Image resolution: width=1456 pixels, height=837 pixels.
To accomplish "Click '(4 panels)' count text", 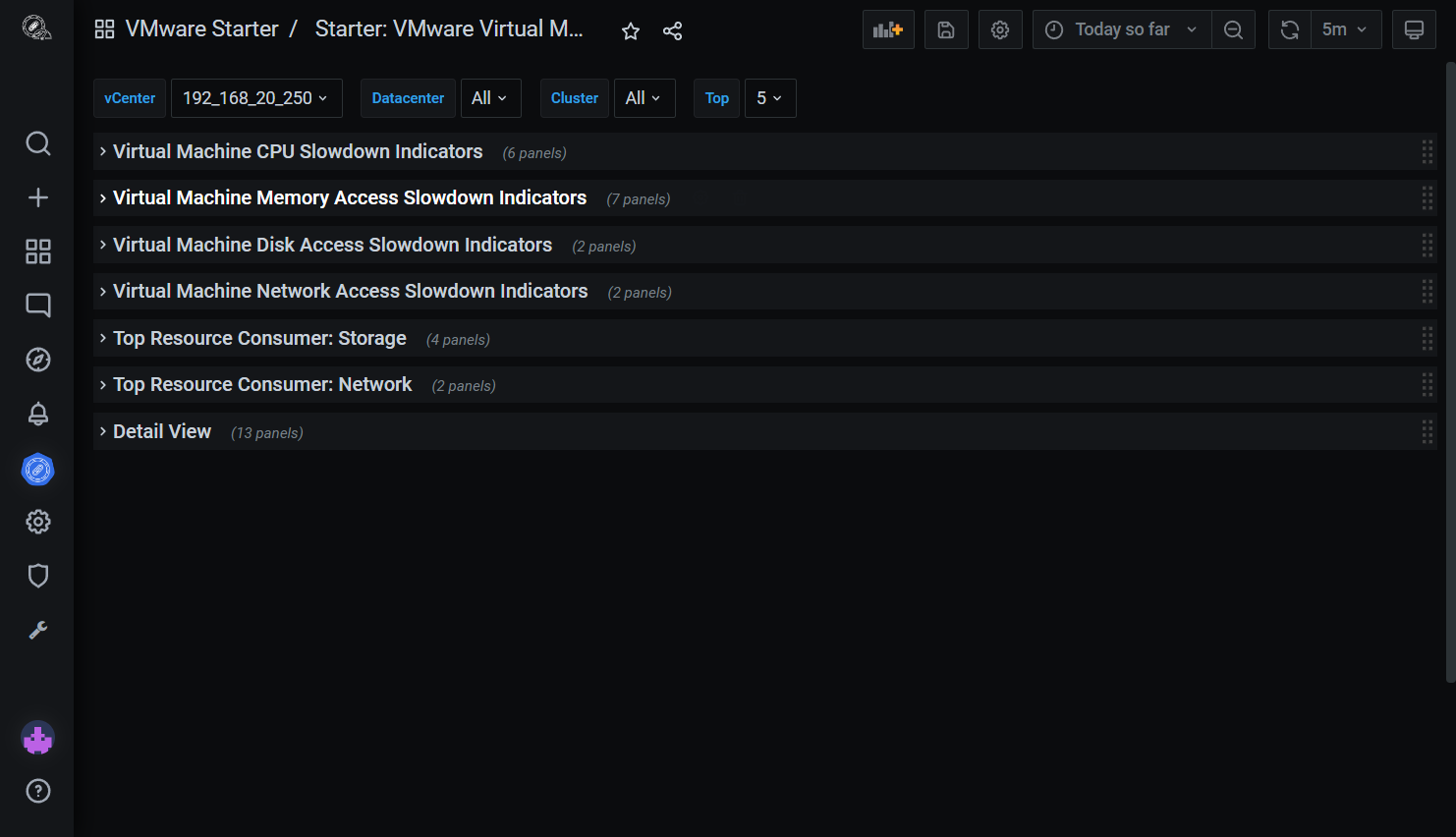I will [458, 340].
